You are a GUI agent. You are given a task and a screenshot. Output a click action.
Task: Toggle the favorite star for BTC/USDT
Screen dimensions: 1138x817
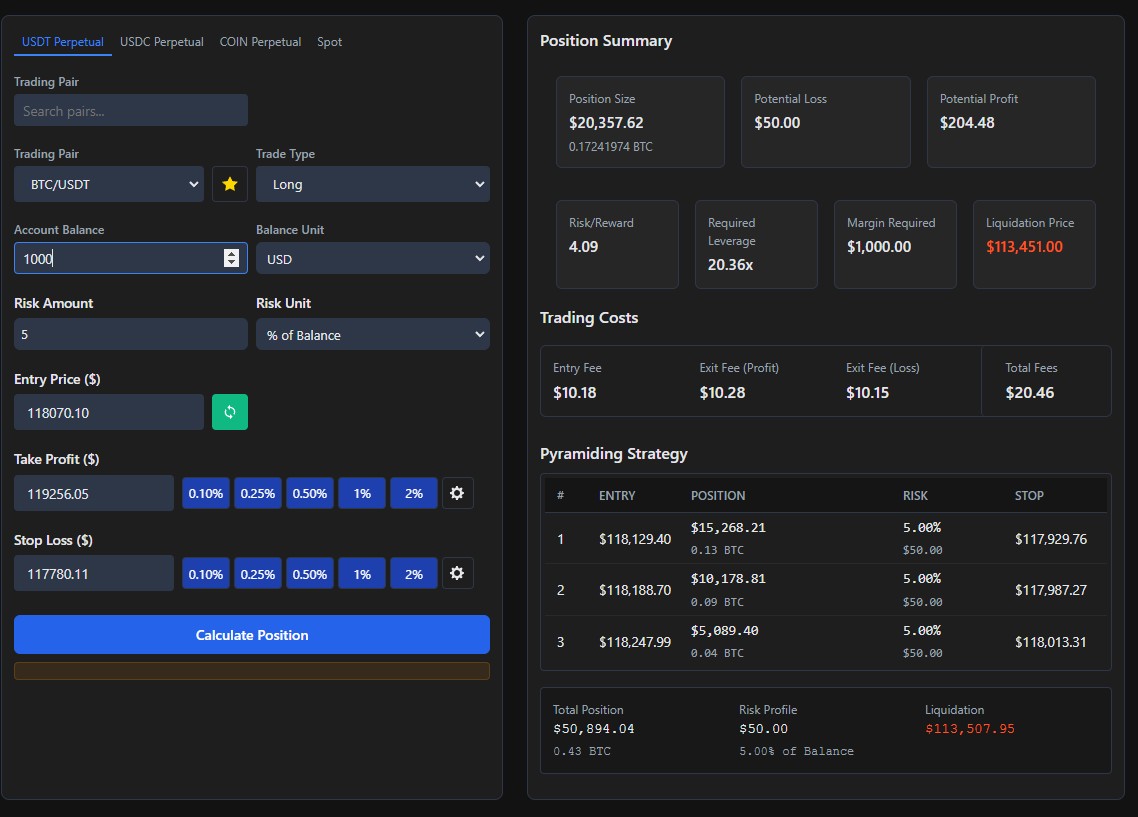(229, 184)
